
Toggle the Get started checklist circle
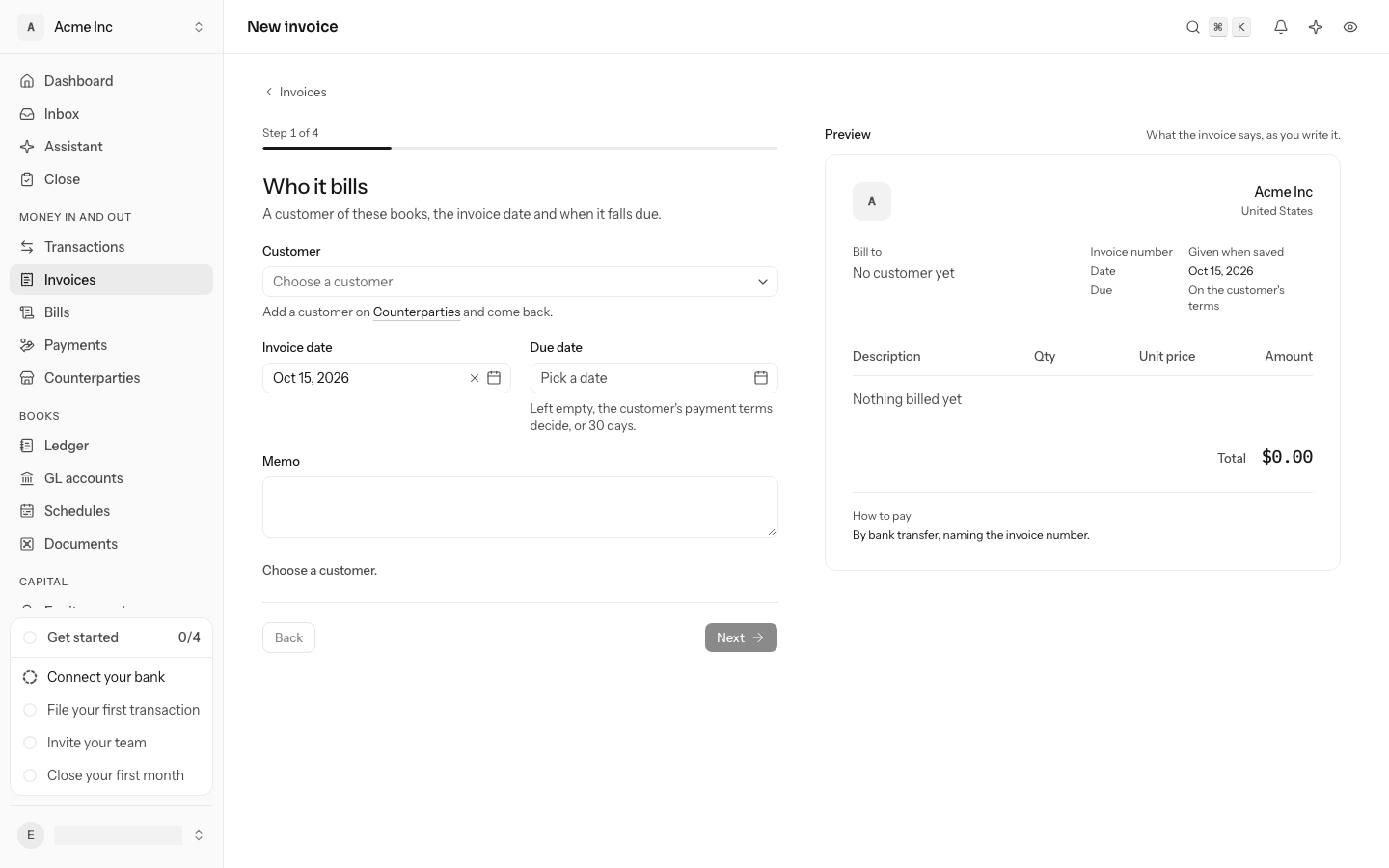tap(30, 637)
